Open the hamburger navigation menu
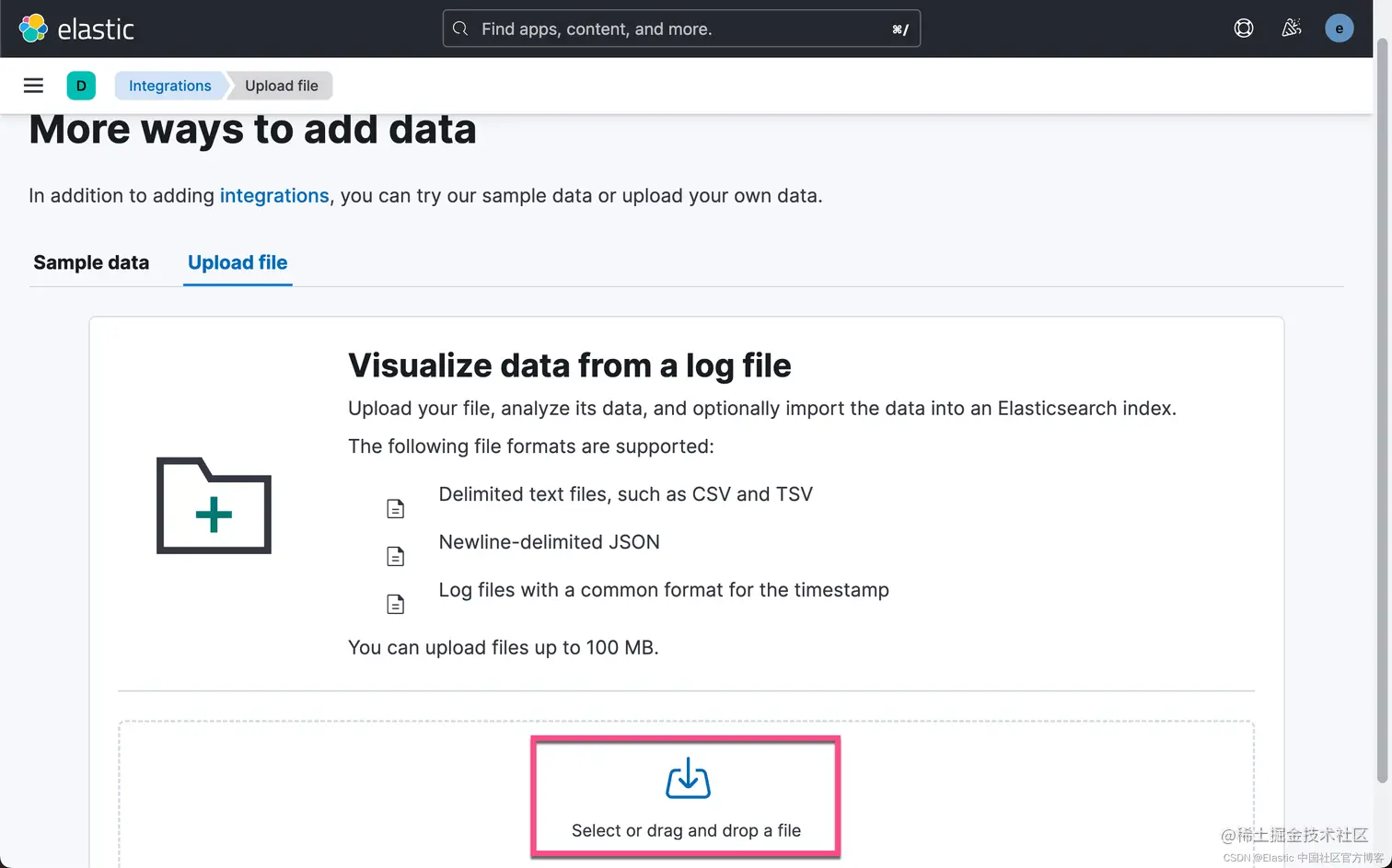Image resolution: width=1392 pixels, height=868 pixels. pyautogui.click(x=33, y=86)
